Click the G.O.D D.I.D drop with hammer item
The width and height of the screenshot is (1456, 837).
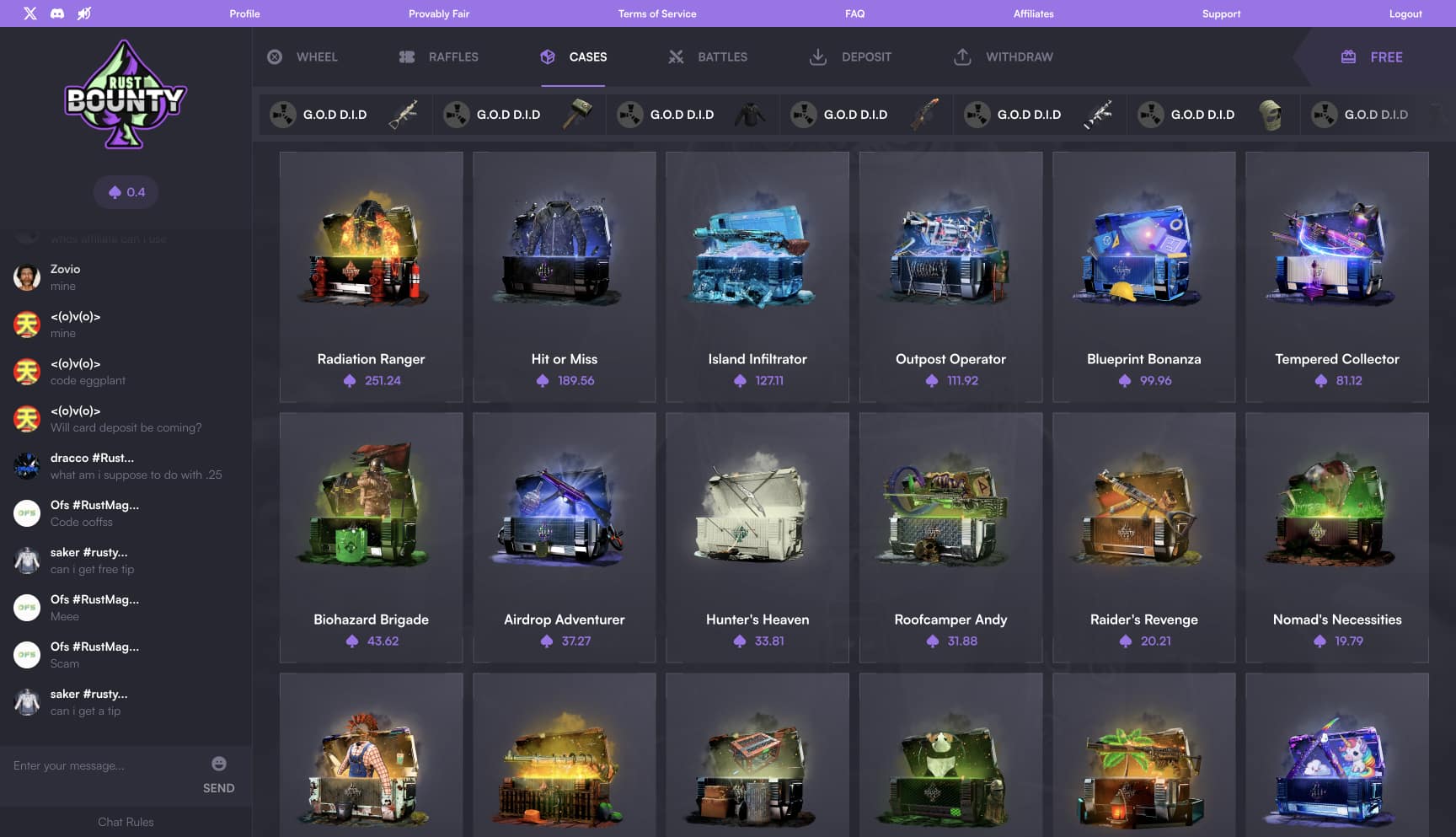pos(519,114)
